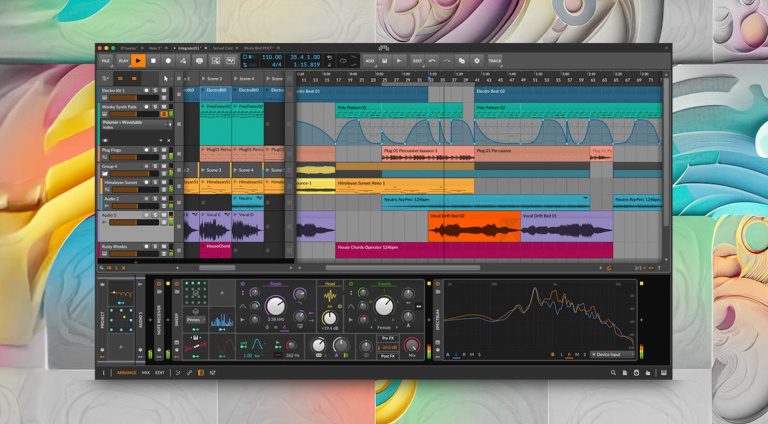Launch the HouseChord clip in the launcher
Screen dimensions: 768x424
[203, 246]
